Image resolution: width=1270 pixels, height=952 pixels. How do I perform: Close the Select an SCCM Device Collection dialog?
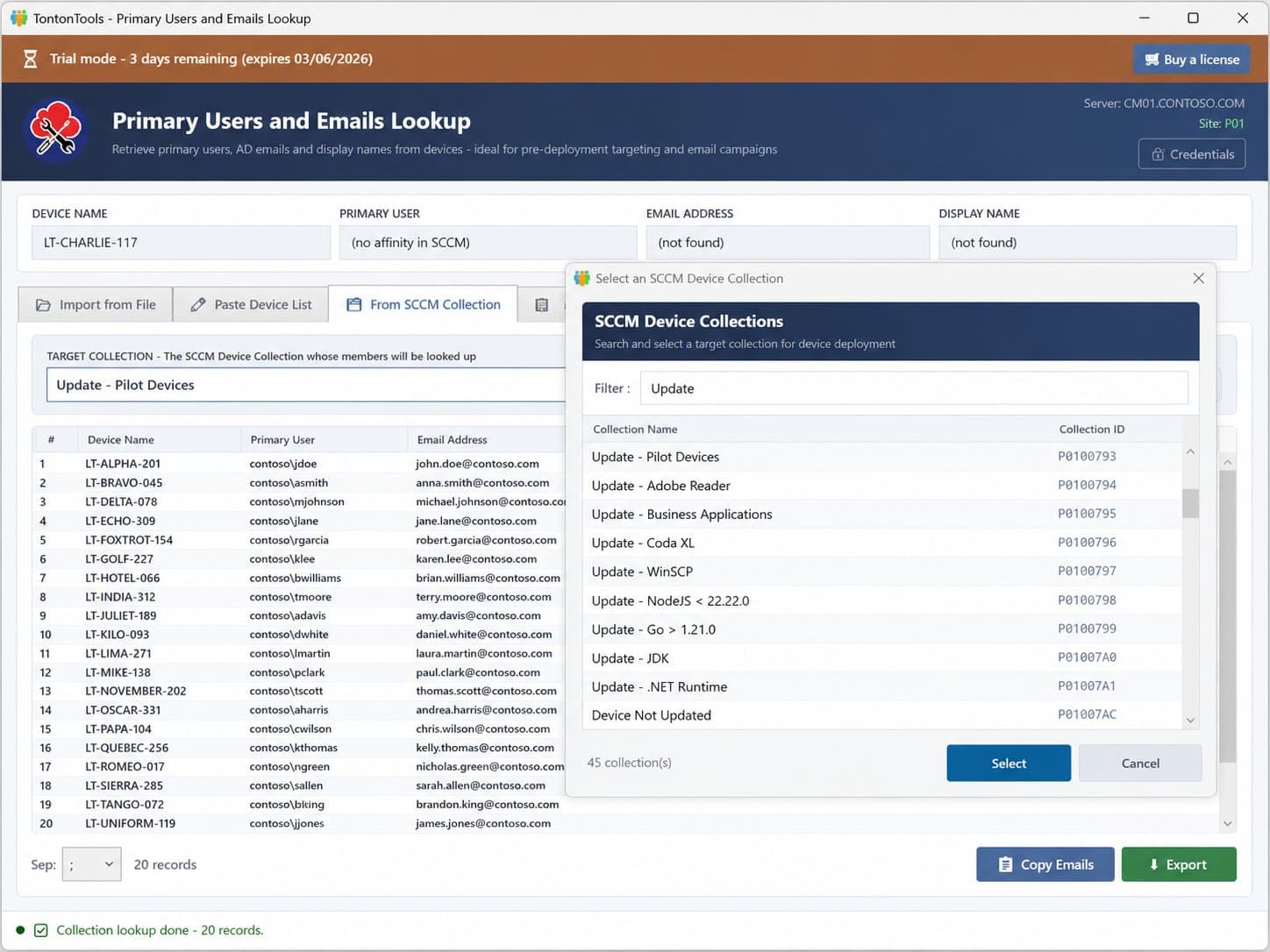click(1198, 278)
